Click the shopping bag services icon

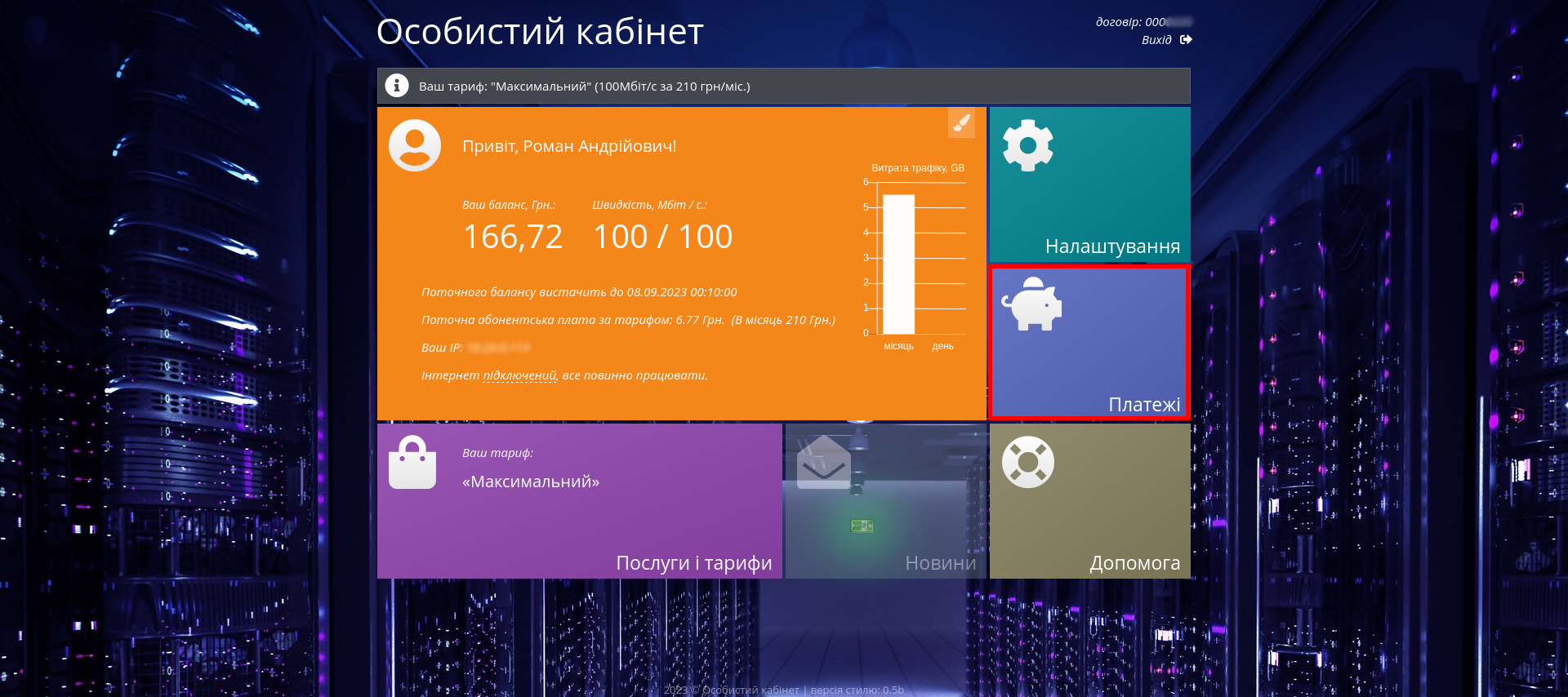[412, 463]
